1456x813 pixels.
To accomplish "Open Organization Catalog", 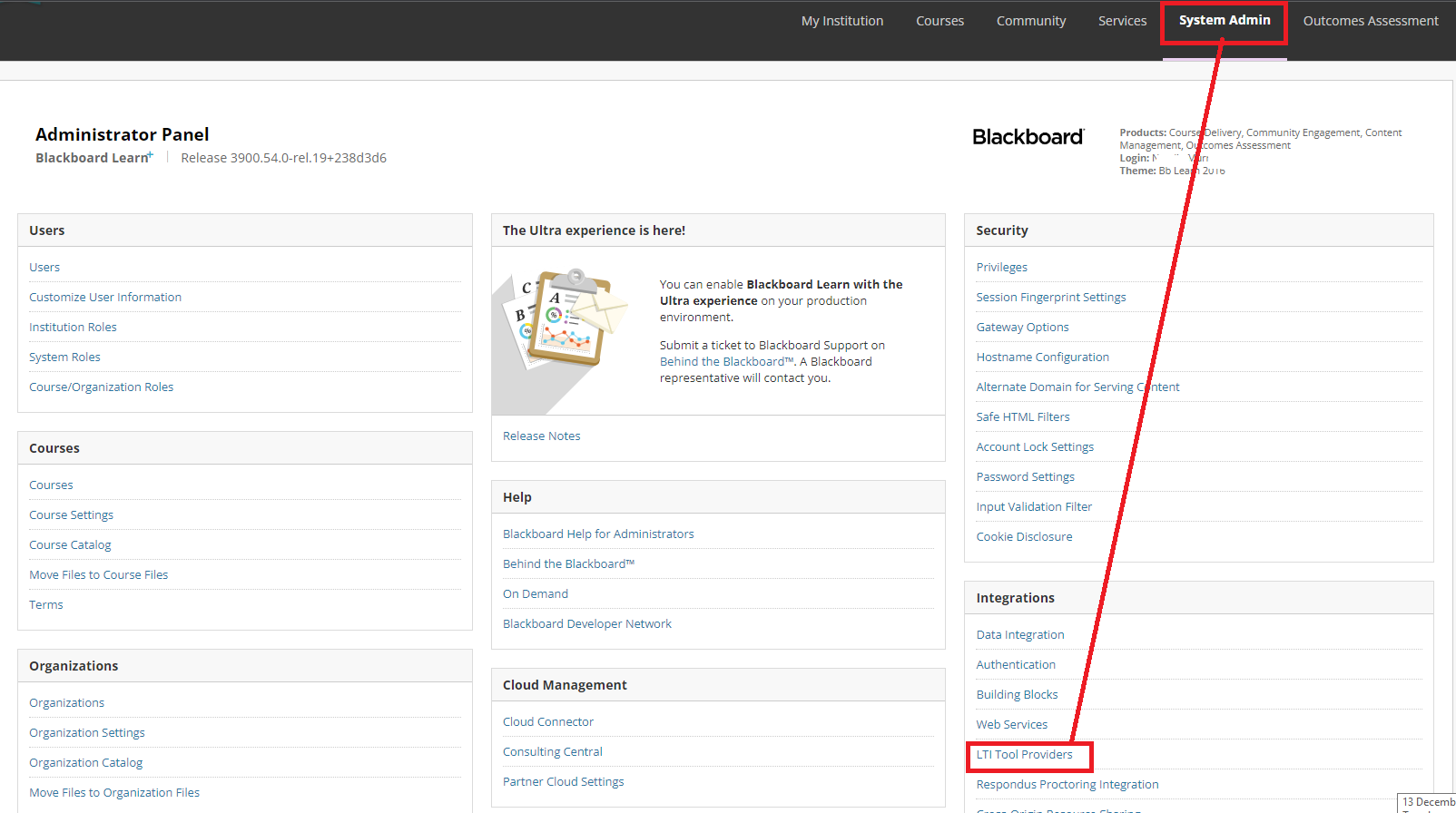I will click(x=85, y=763).
